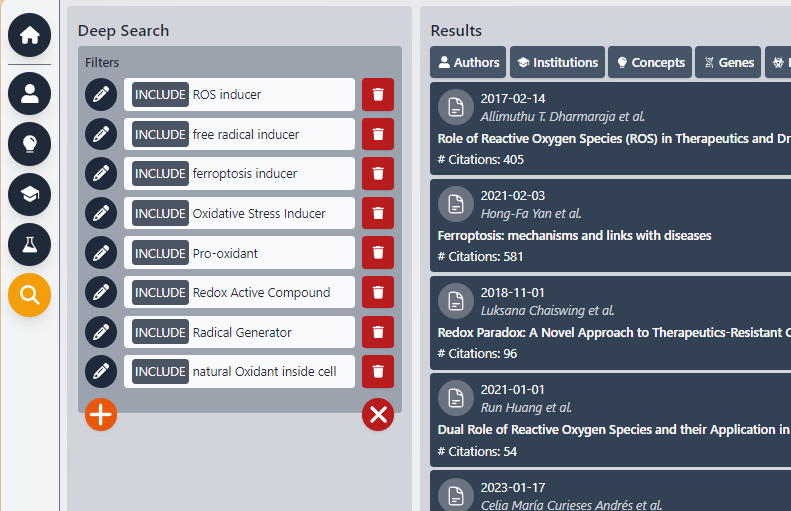Click author Hong-Fa Yan et al.
Image resolution: width=791 pixels, height=511 pixels.
pos(531,214)
